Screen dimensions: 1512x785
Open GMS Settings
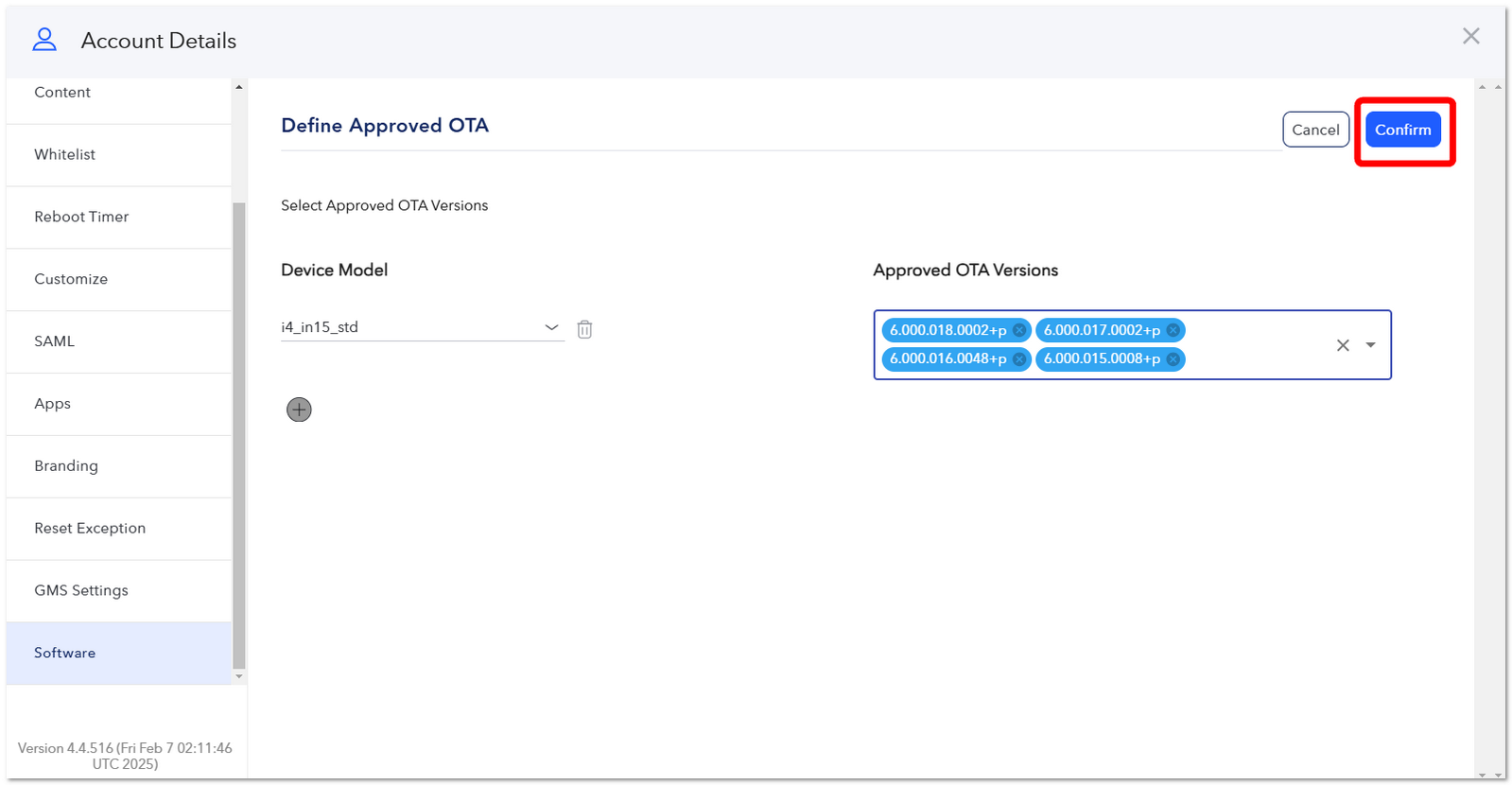[x=118, y=591]
